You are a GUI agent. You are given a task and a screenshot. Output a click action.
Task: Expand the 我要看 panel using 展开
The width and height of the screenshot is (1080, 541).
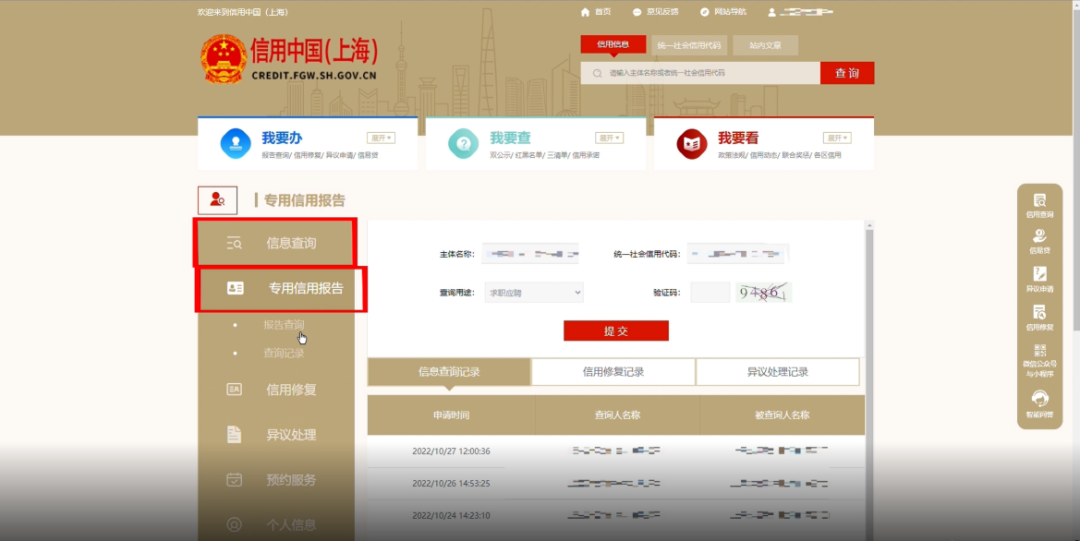coord(837,138)
